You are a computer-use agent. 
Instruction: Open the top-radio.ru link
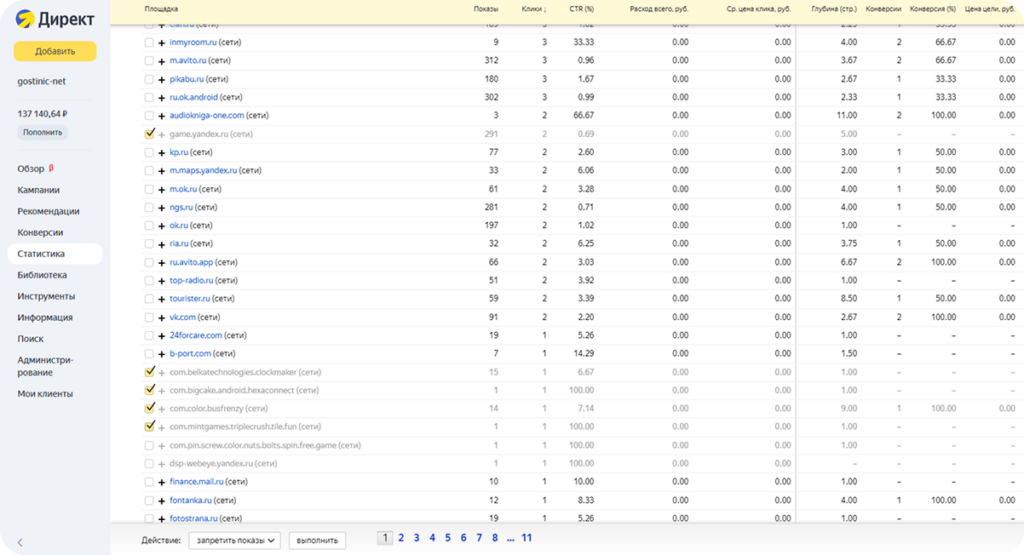pos(191,280)
